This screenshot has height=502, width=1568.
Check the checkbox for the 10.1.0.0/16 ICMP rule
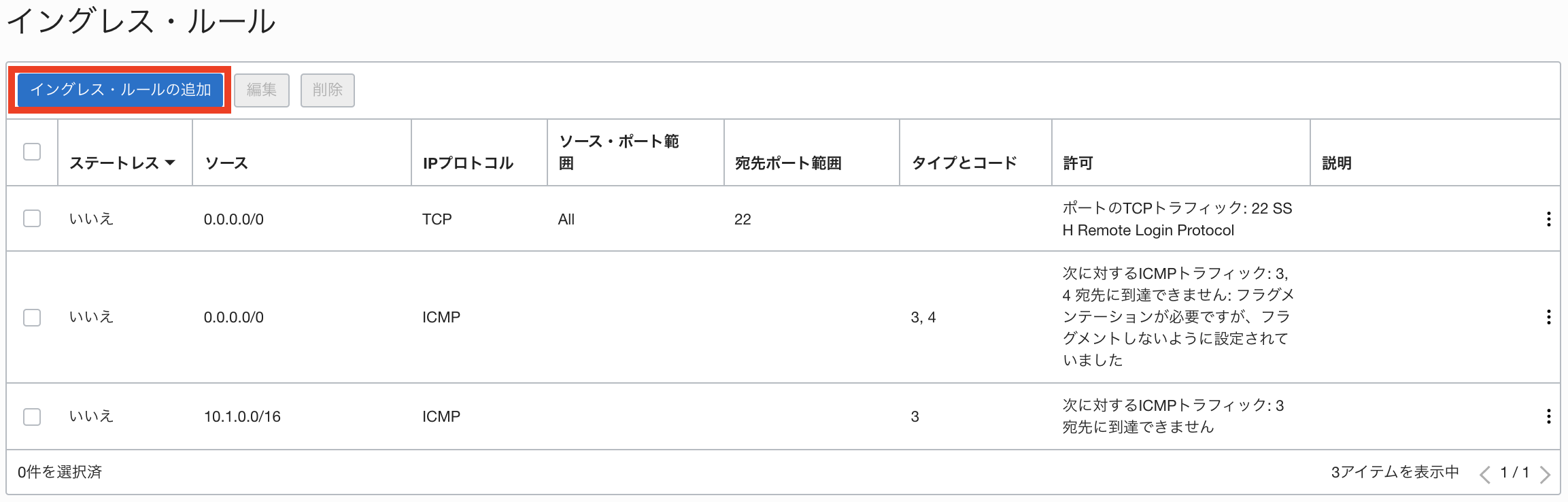click(x=31, y=416)
